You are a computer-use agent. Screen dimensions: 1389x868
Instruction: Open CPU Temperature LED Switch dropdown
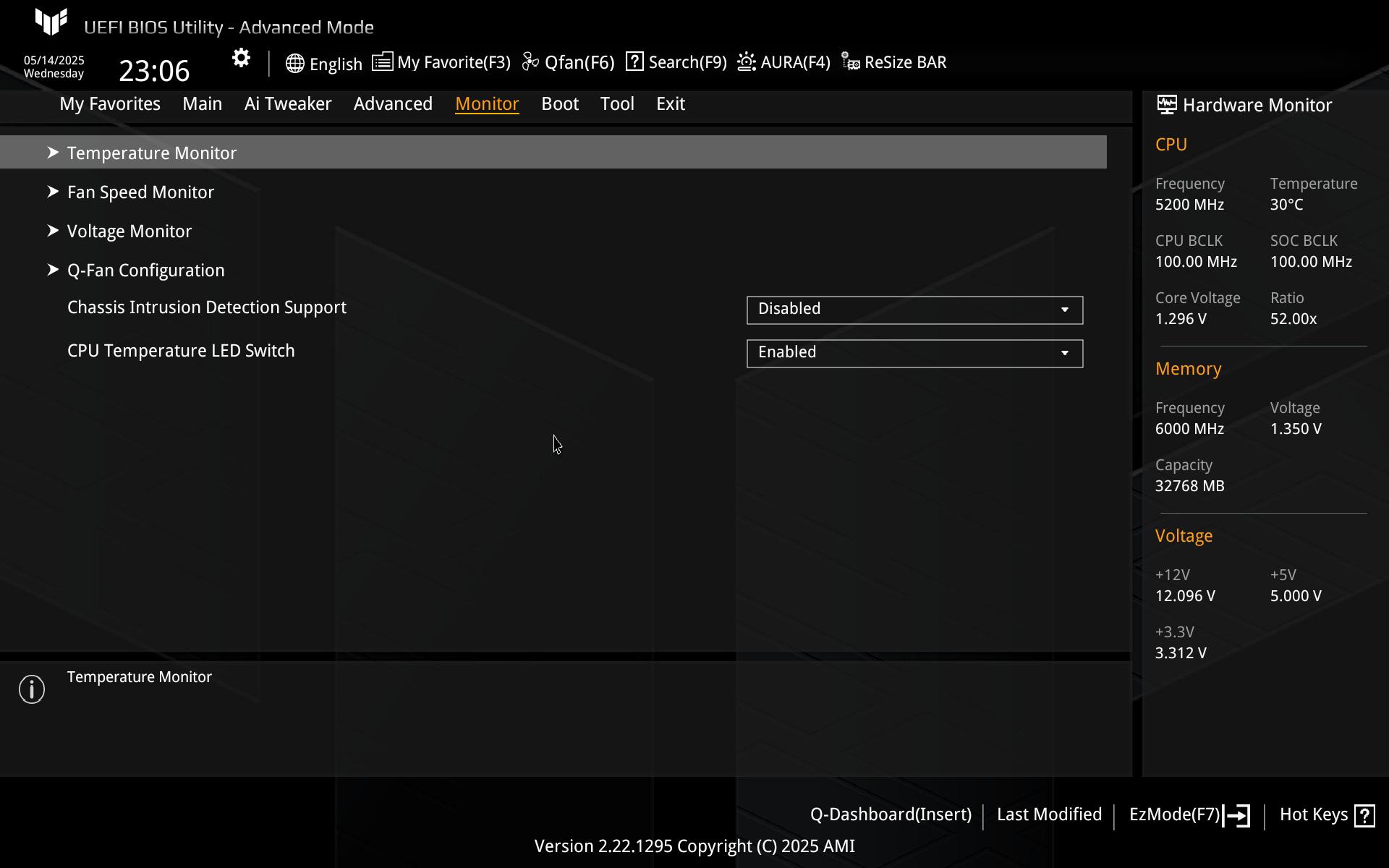pos(914,353)
